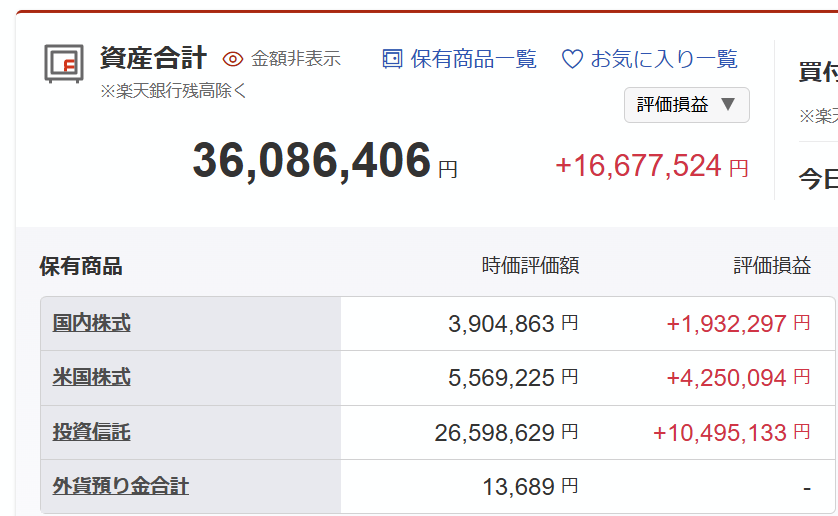The image size is (838, 516).
Task: Open the お気に入り一覧 link
Action: (664, 59)
